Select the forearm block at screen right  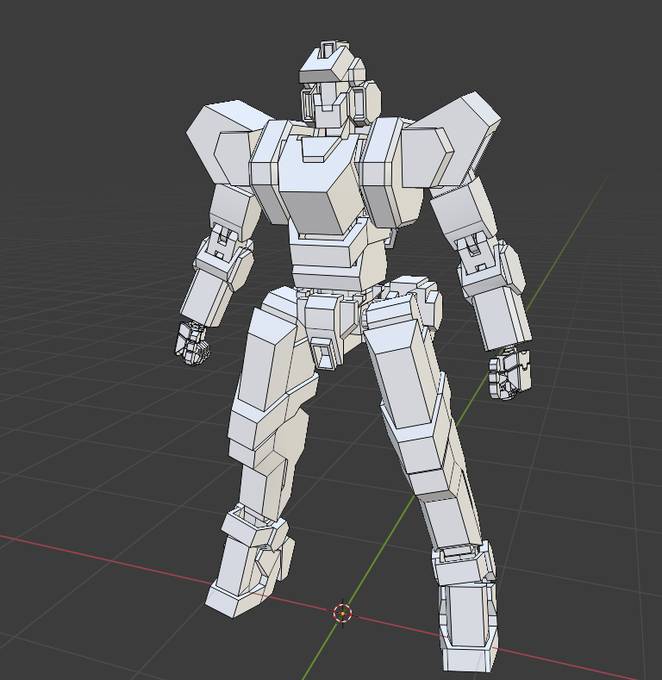(x=502, y=316)
